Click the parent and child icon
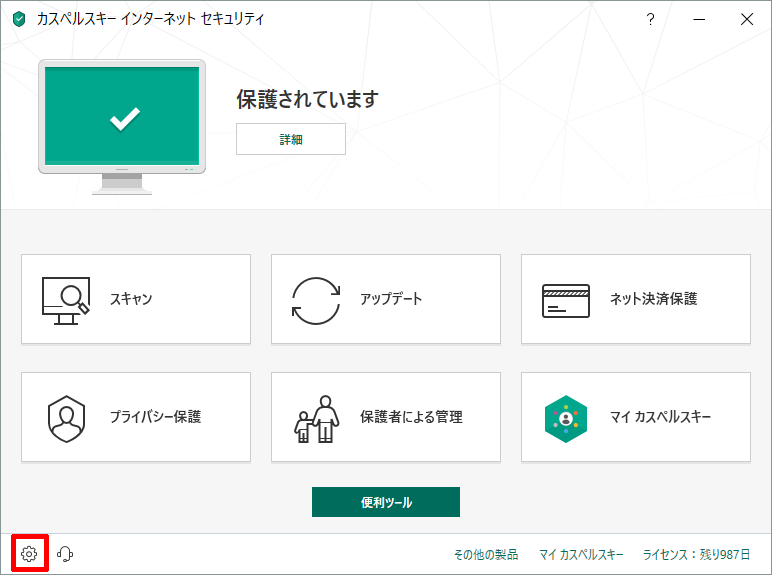This screenshot has height=575, width=772. tap(317, 419)
